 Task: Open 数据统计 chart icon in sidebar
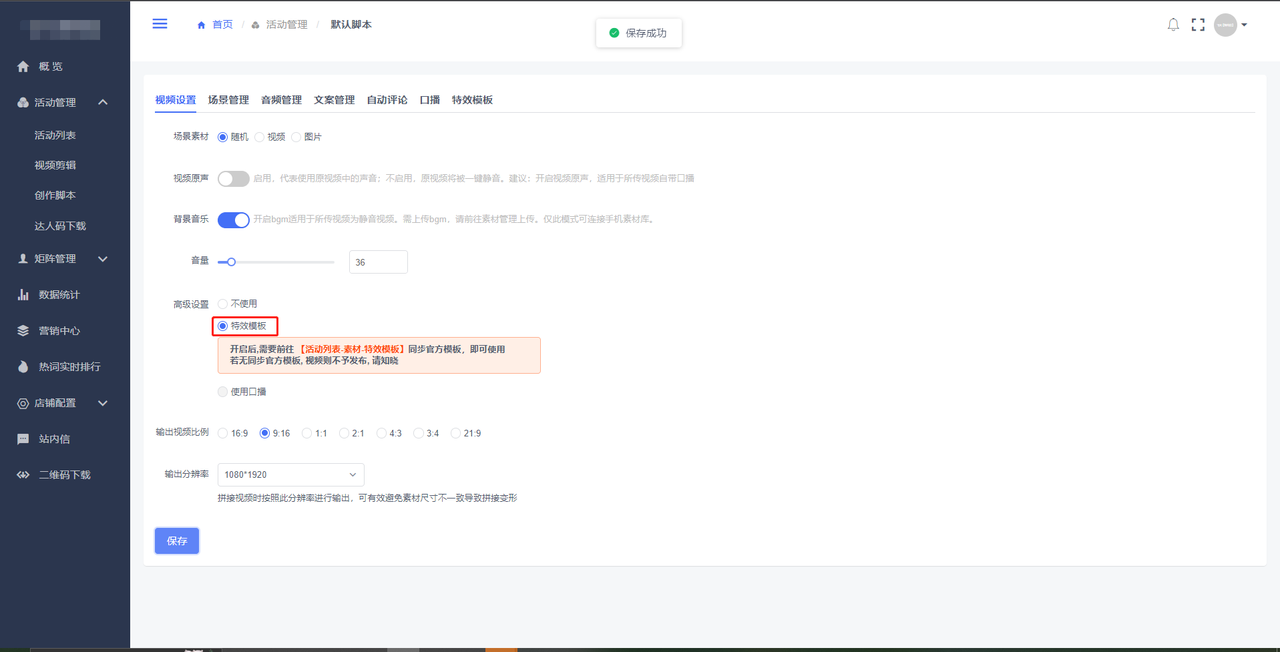(24, 295)
